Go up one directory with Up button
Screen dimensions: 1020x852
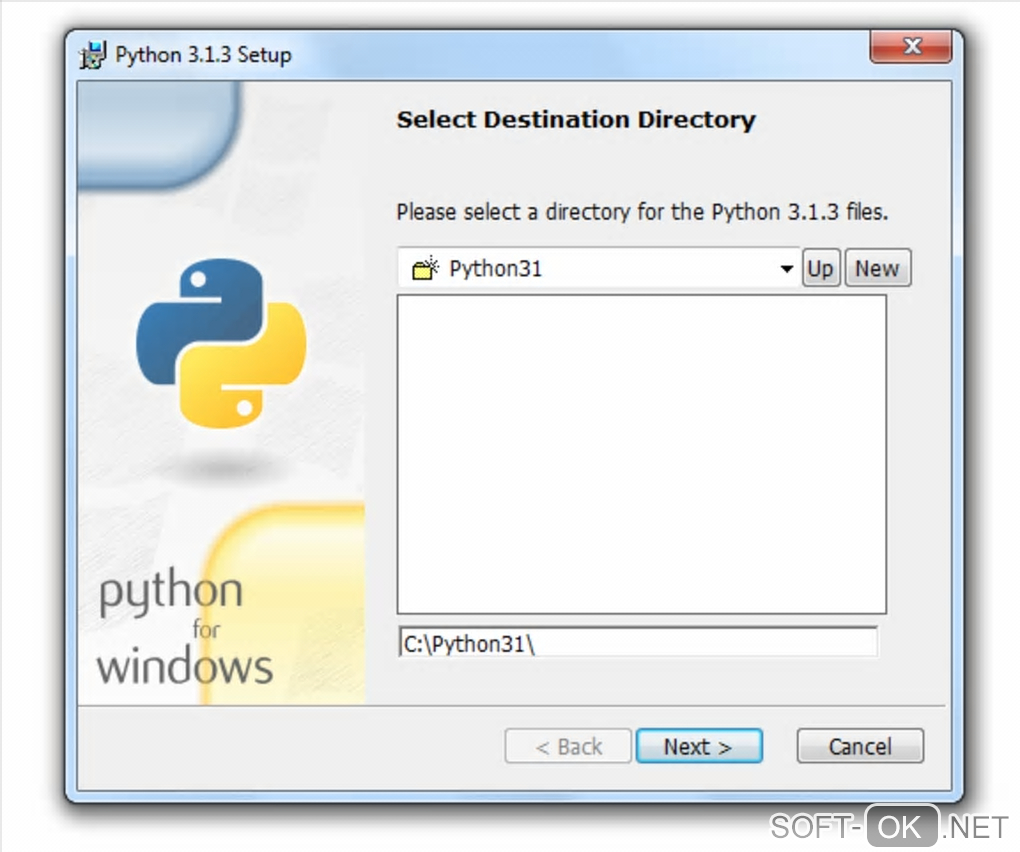(x=821, y=268)
